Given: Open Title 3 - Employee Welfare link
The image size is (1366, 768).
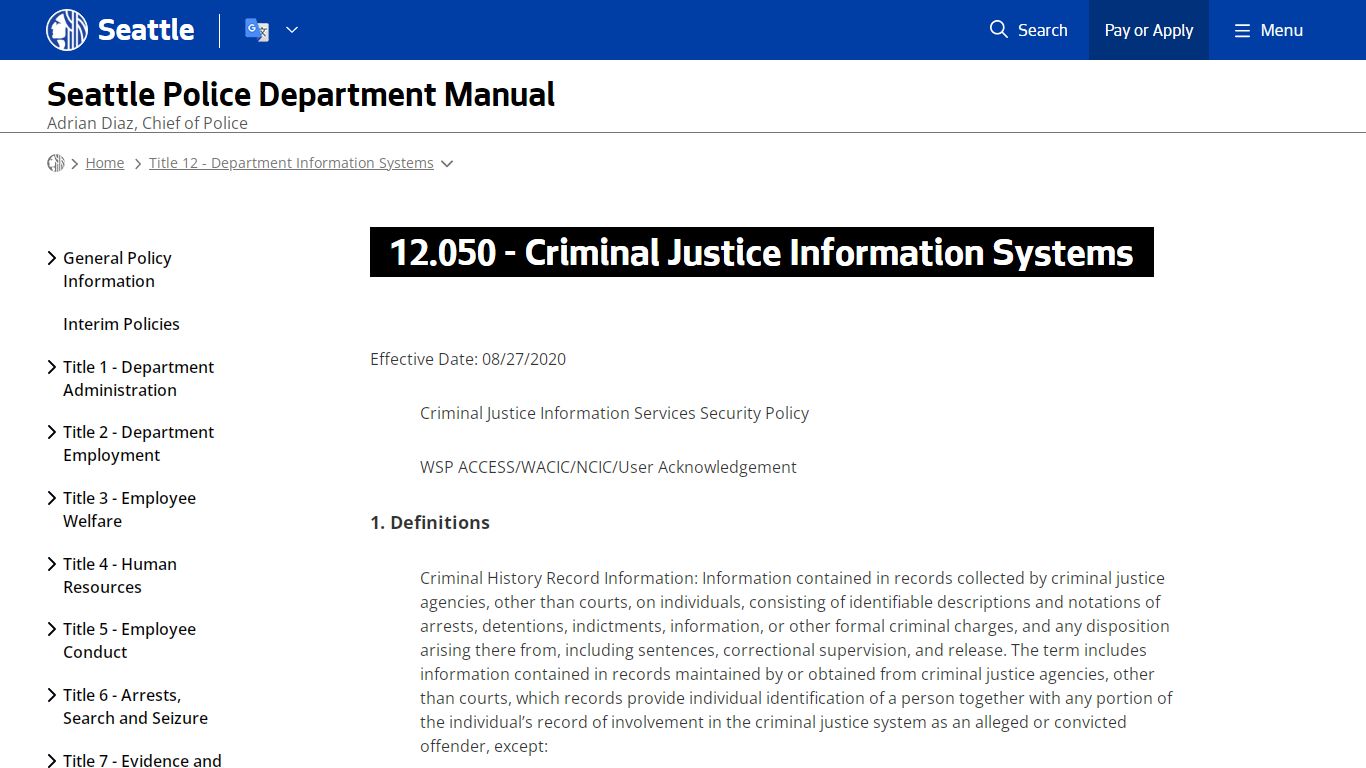Looking at the screenshot, I should coord(129,510).
